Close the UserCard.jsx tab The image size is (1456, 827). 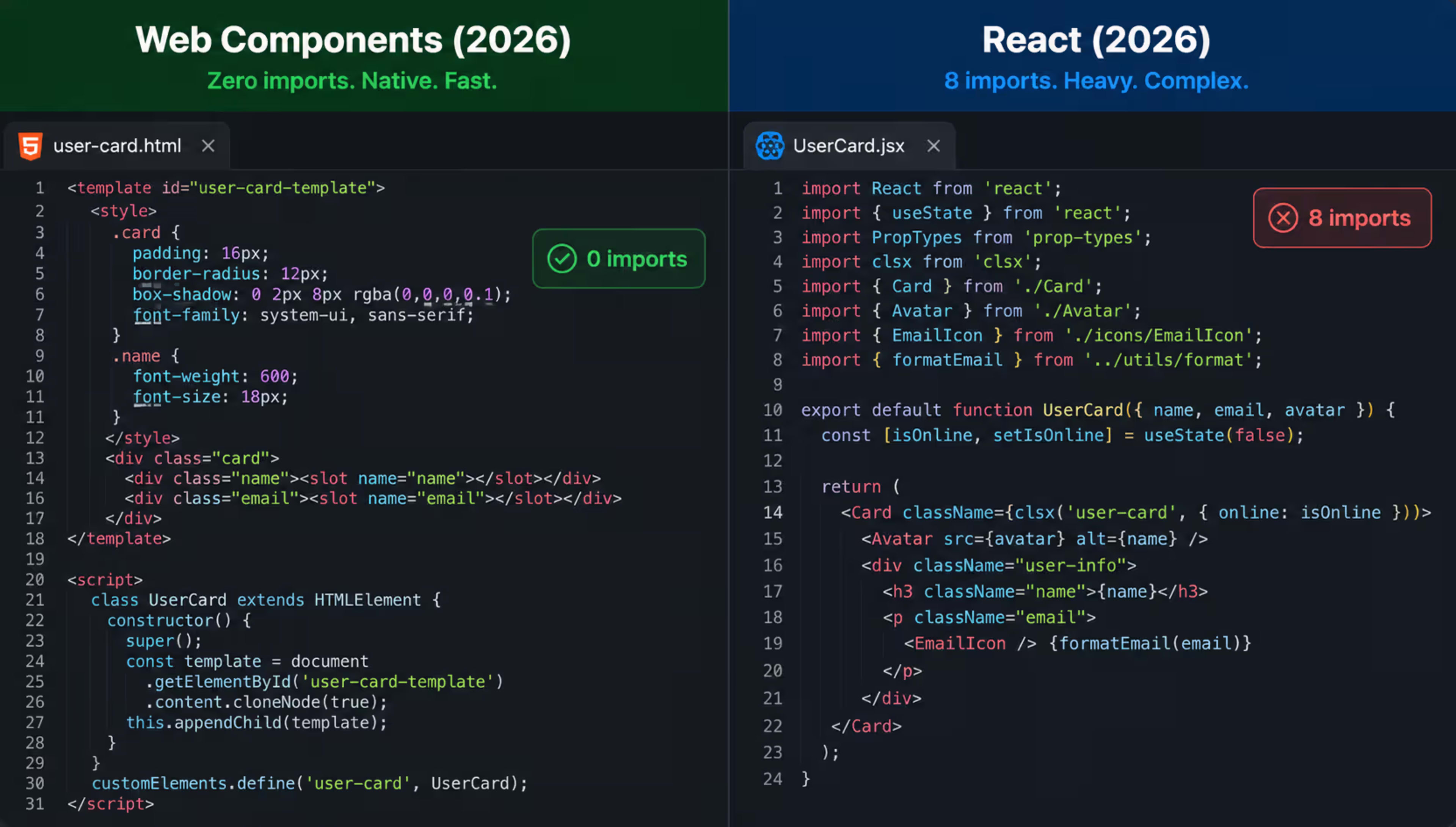(933, 146)
